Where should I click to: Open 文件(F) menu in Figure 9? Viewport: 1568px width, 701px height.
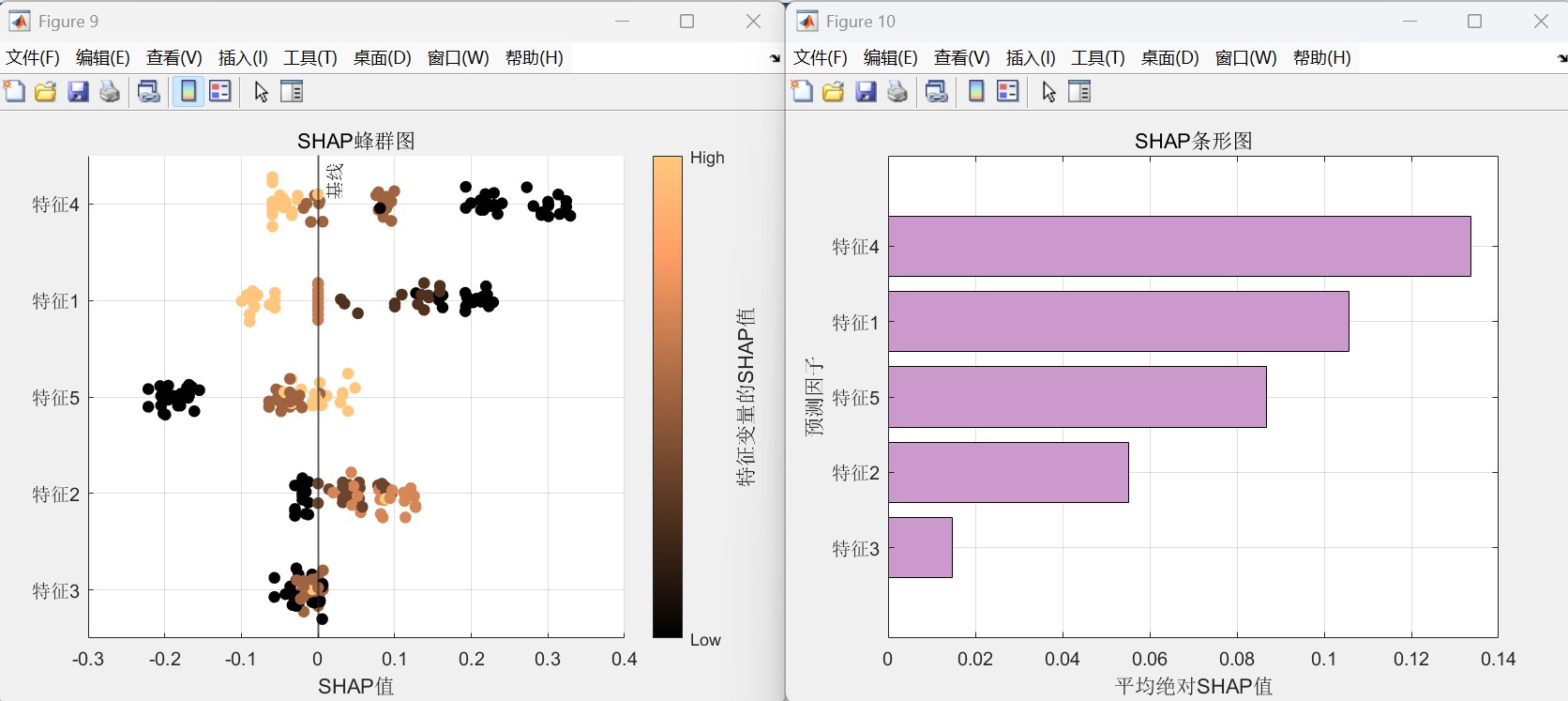[x=33, y=58]
